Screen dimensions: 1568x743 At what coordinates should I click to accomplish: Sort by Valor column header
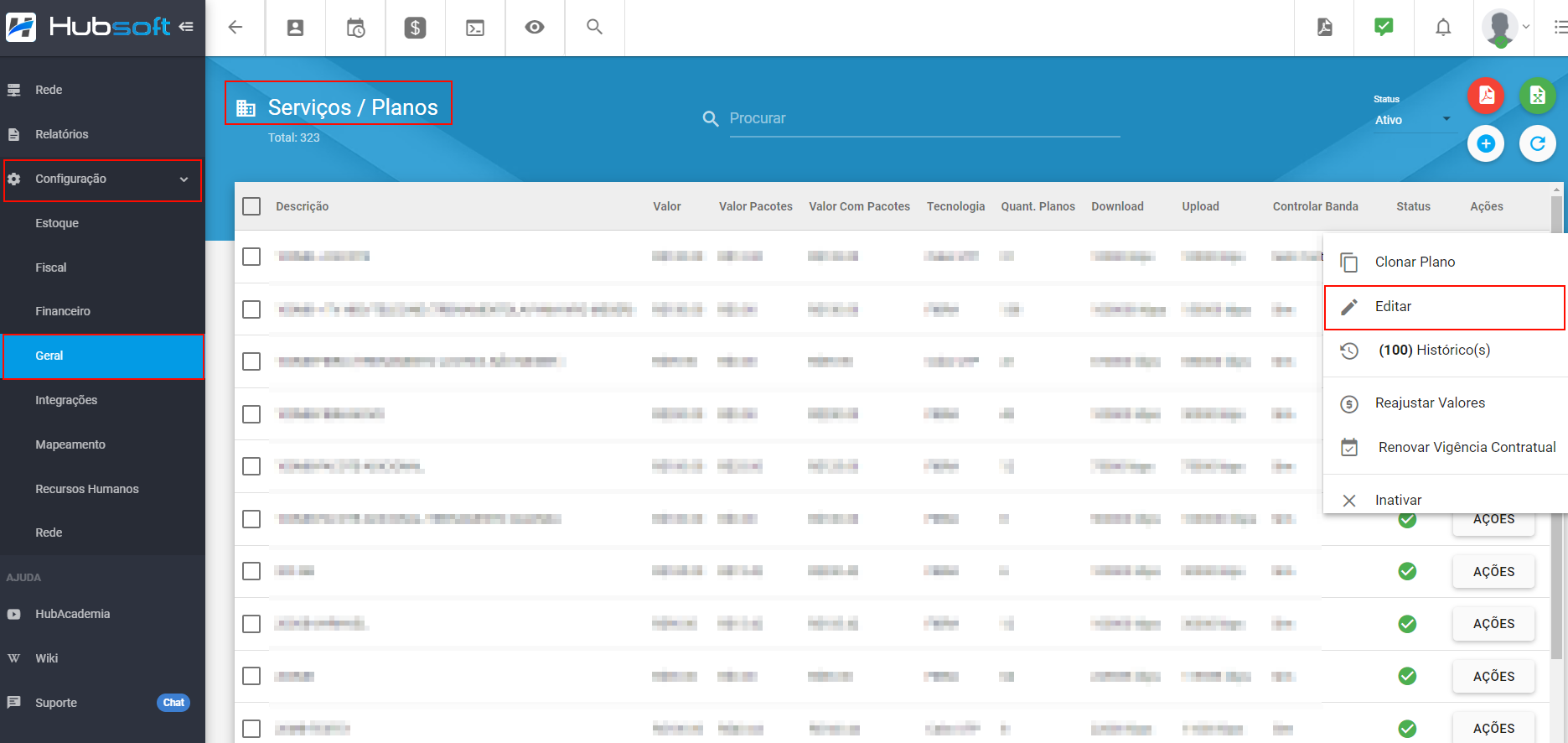(x=667, y=206)
